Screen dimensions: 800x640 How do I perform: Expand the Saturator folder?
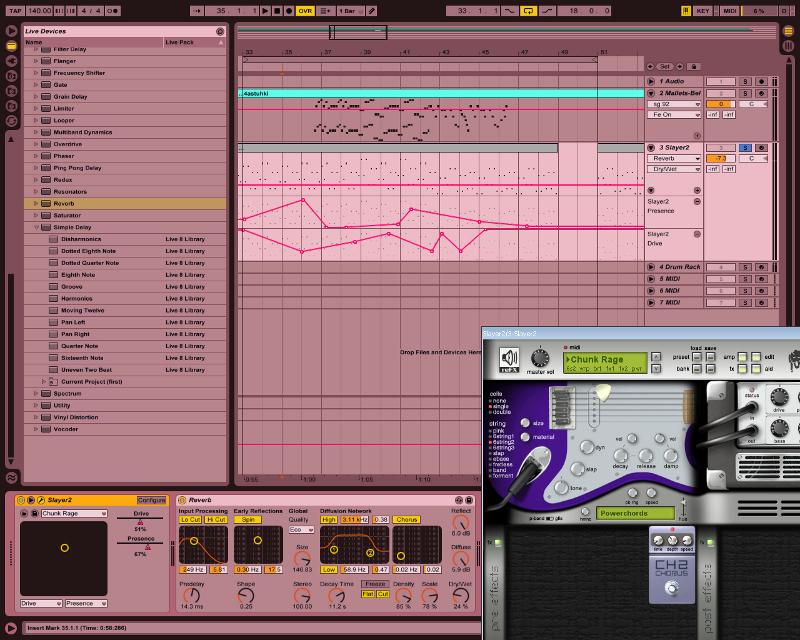click(36, 215)
